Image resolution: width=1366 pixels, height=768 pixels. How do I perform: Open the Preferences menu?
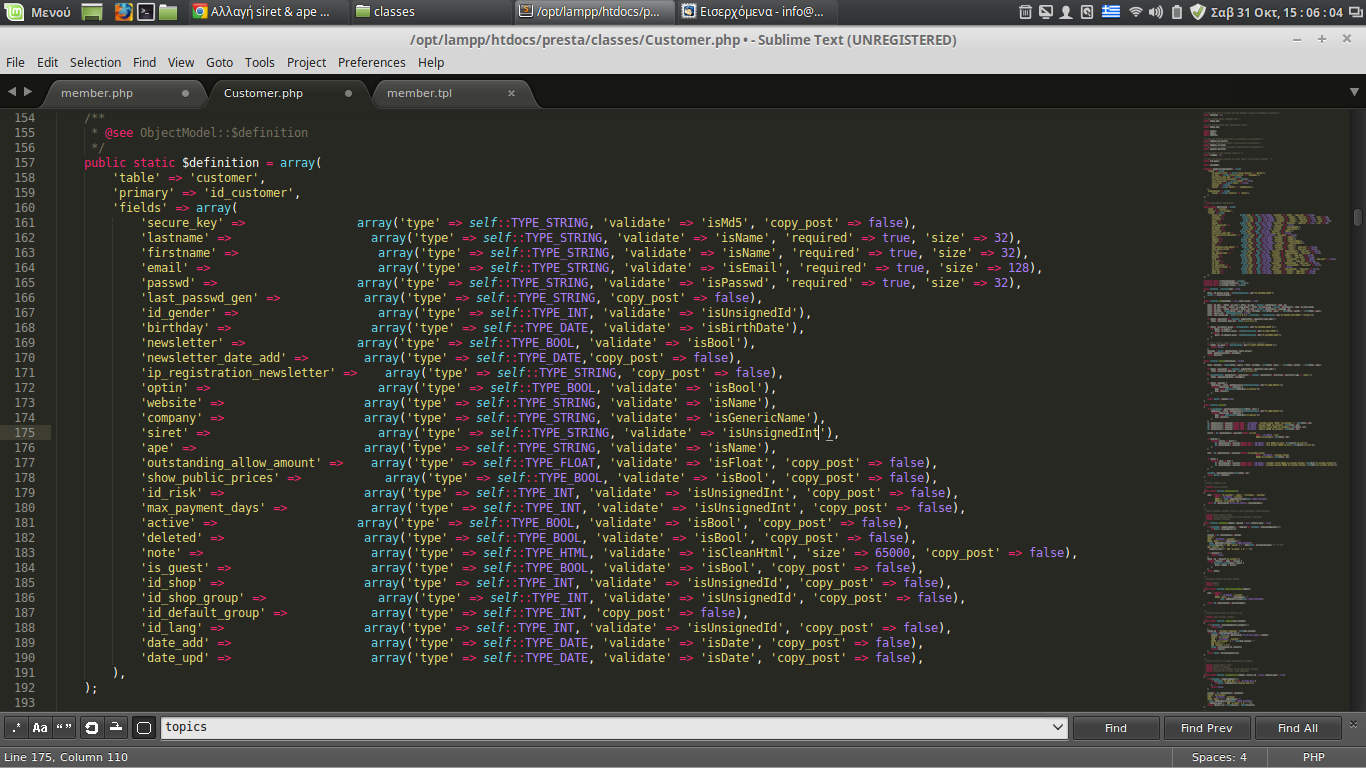pos(371,62)
